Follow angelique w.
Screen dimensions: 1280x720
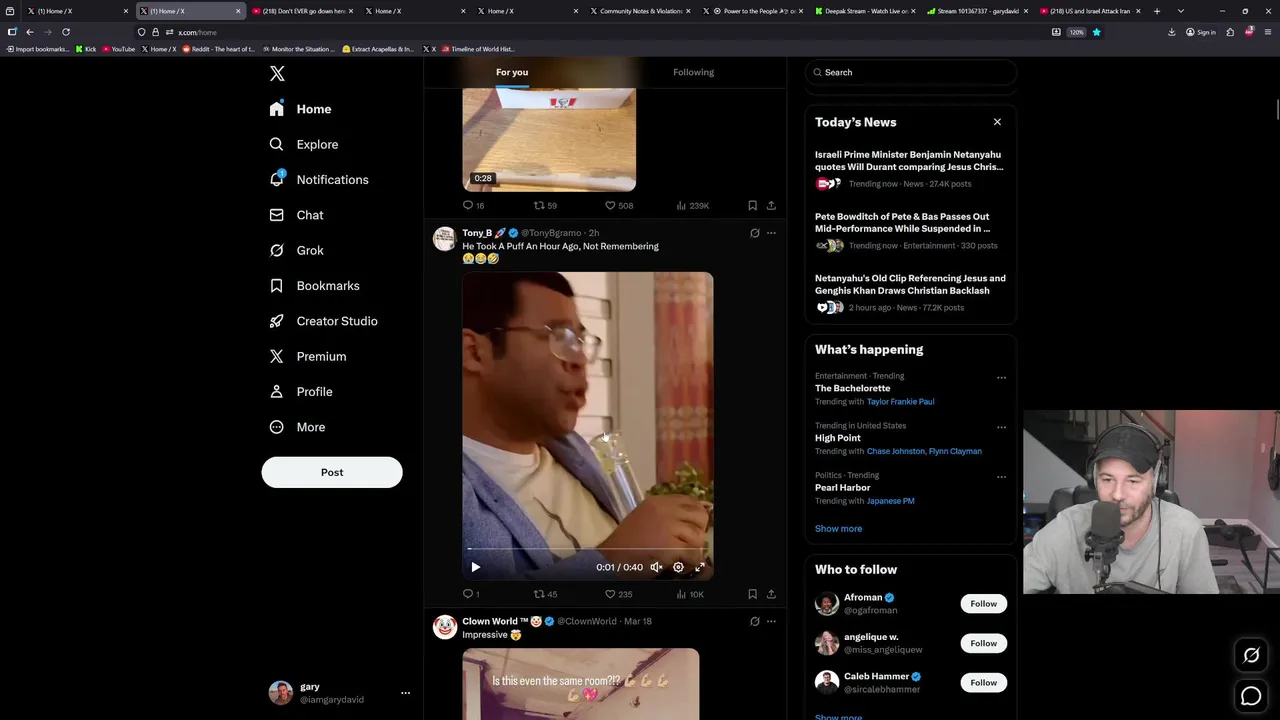983,643
